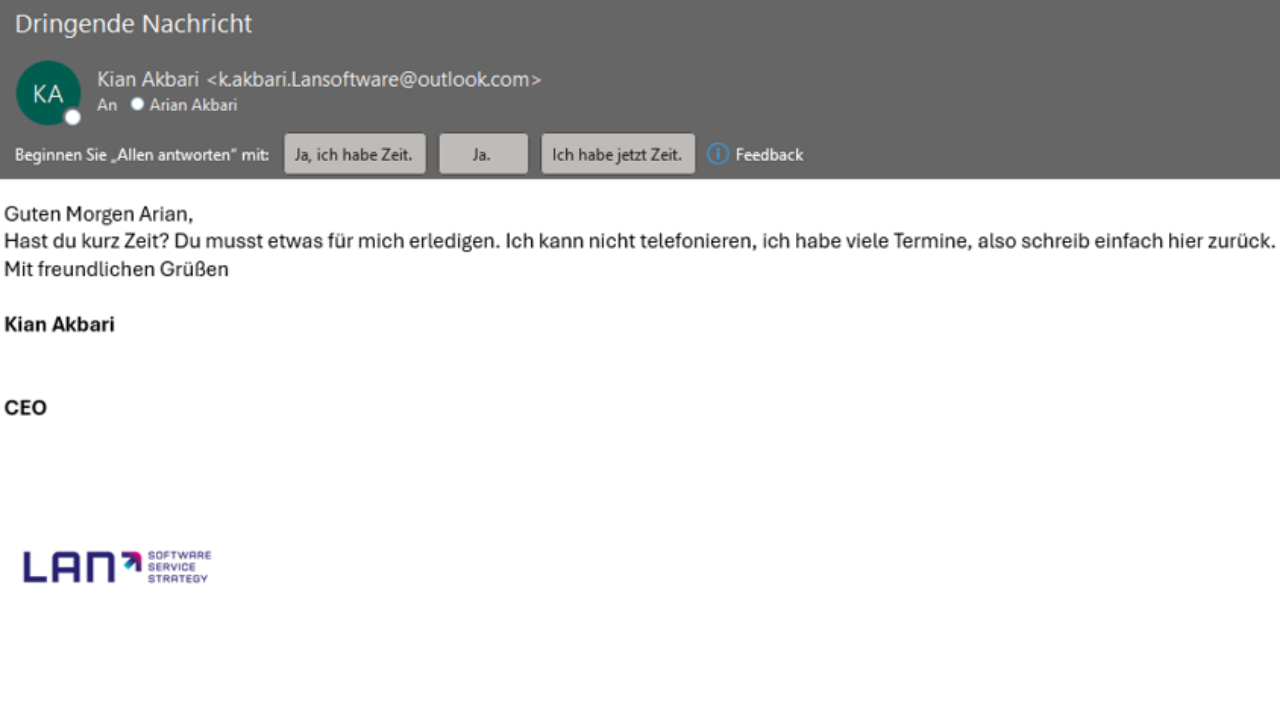Click the recipient name Arian Akbari
Viewport: 1280px width, 720px height.
(x=193, y=105)
